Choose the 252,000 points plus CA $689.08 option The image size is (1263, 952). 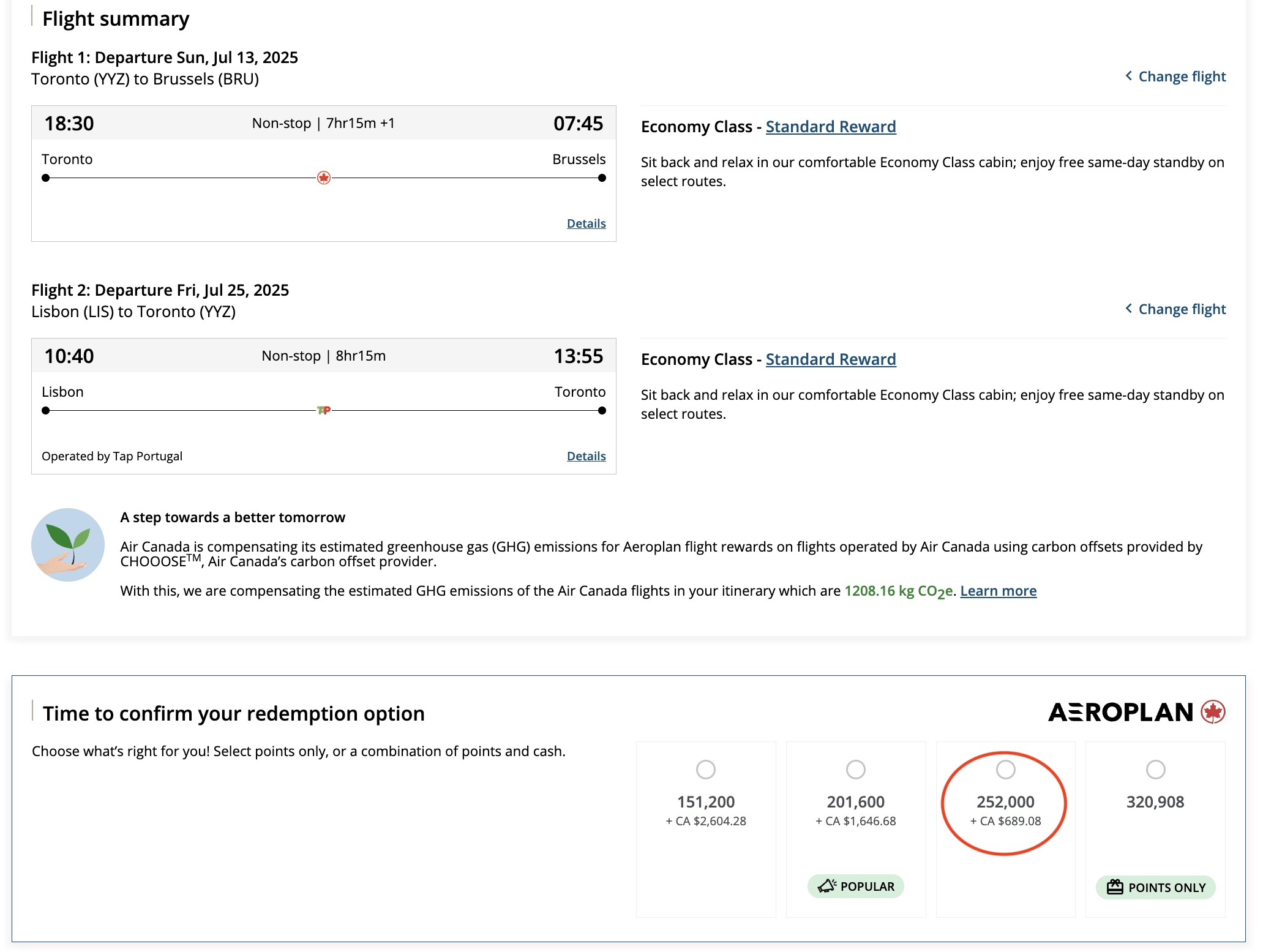1005,770
